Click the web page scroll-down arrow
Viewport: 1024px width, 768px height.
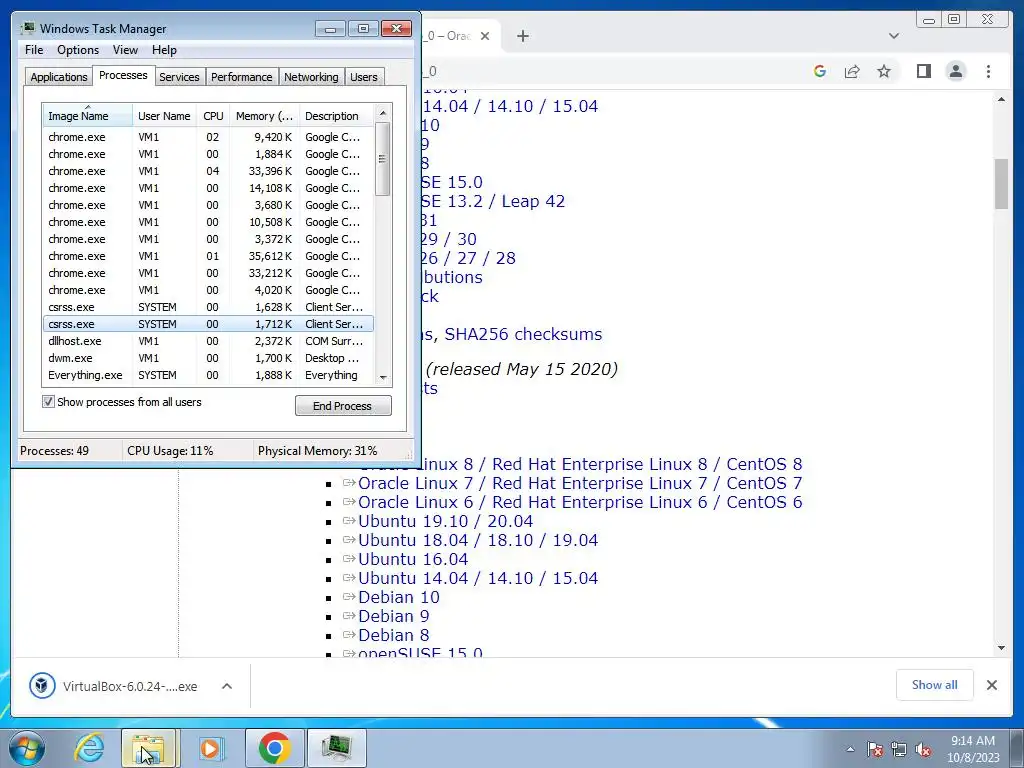coord(1001,648)
